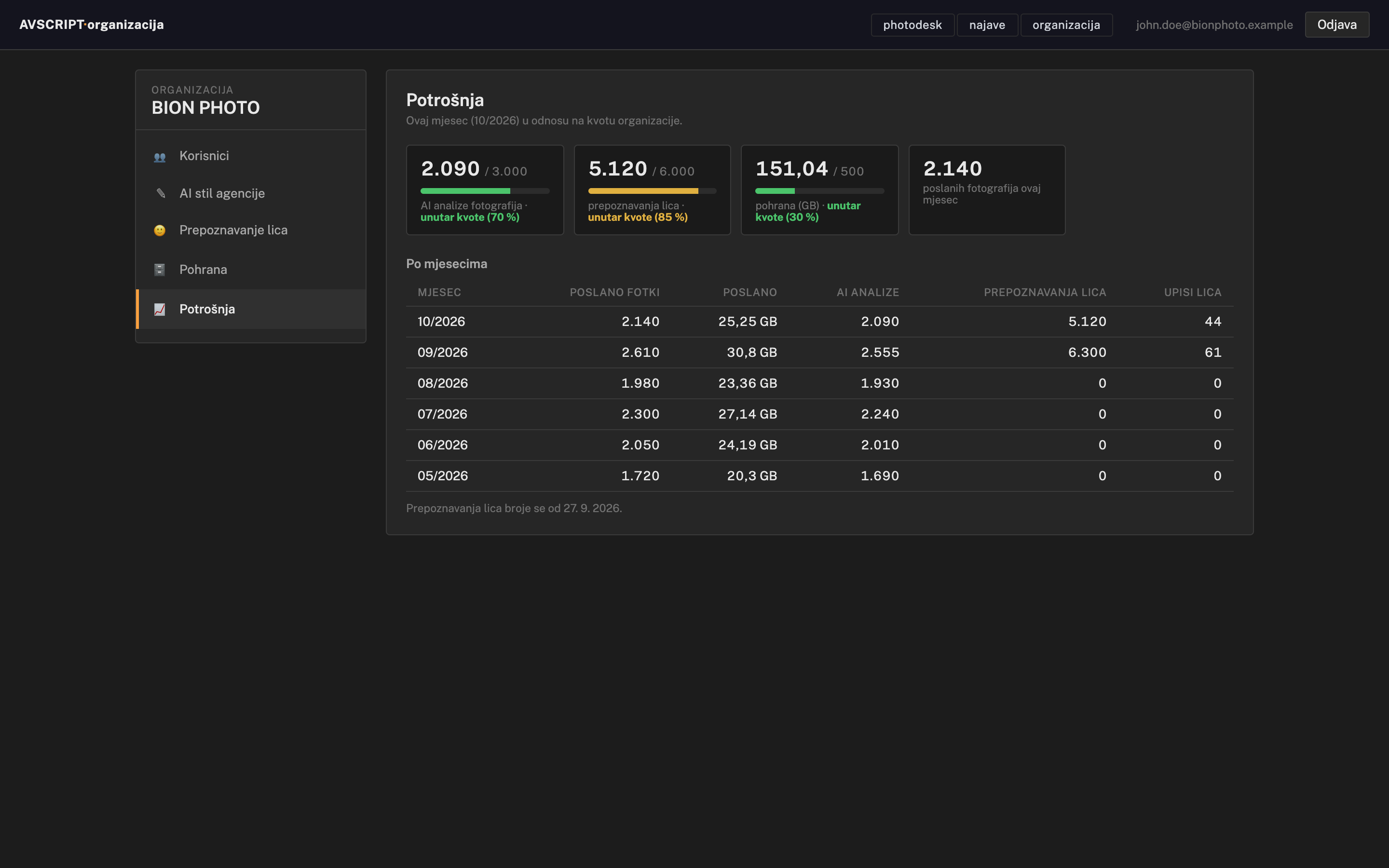Click the Odjava logout button
Viewport: 1389px width, 868px height.
[1337, 25]
